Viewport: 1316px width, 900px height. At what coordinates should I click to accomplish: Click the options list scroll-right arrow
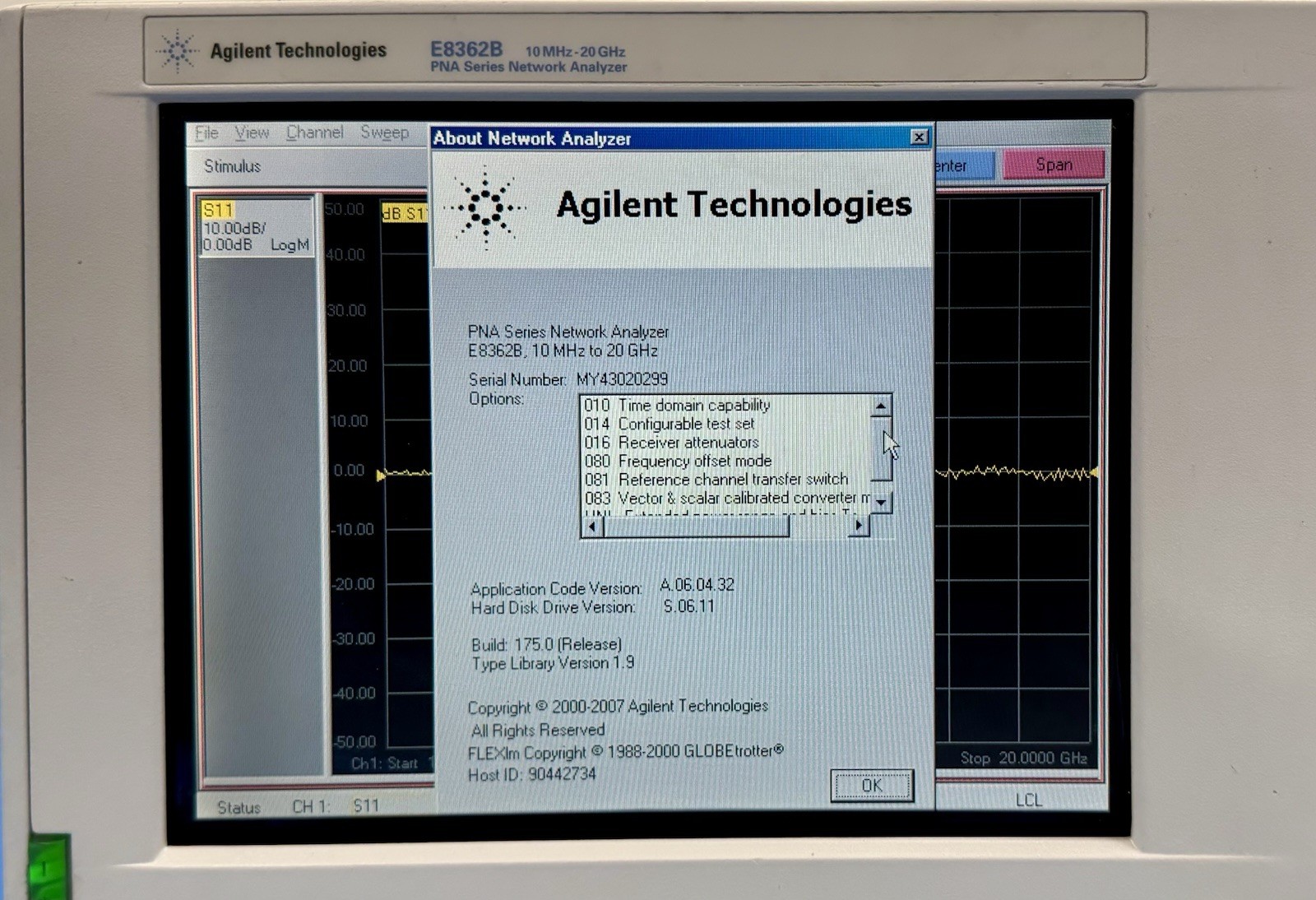[x=859, y=525]
